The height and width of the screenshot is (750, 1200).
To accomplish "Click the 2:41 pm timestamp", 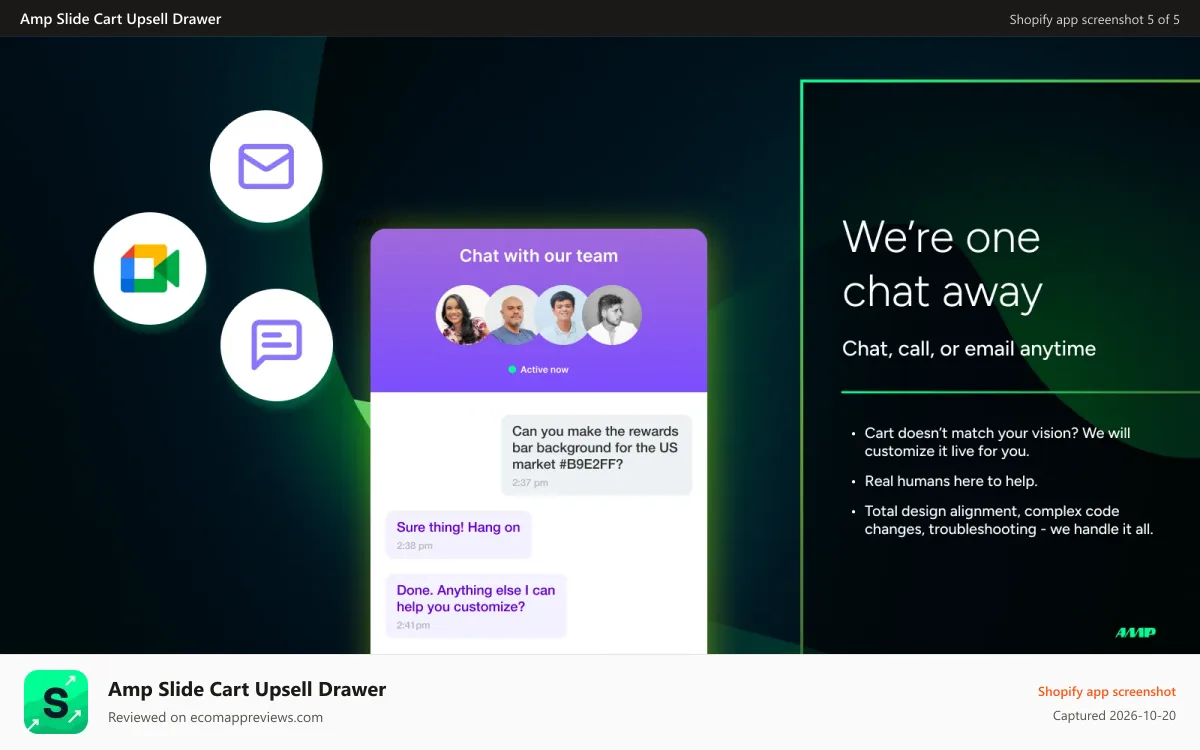I will coord(413,625).
